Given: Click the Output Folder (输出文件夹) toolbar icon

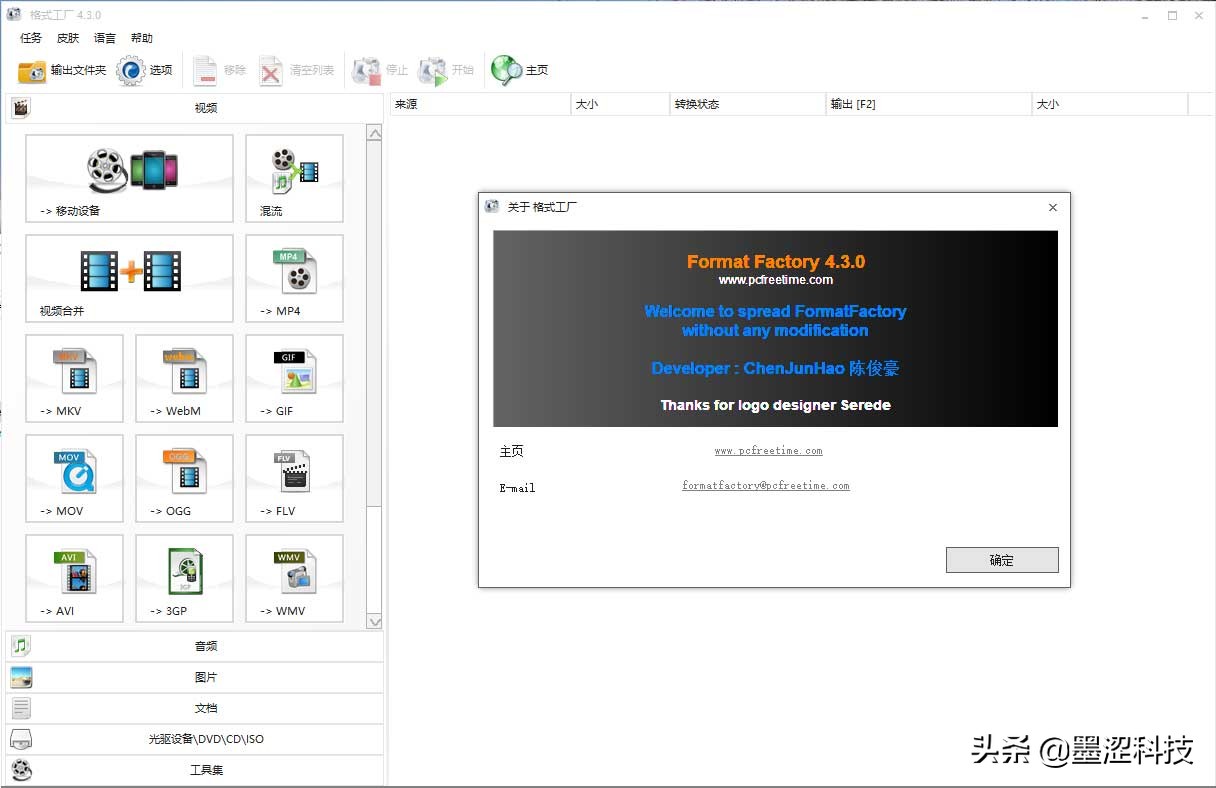Looking at the screenshot, I should tap(57, 70).
